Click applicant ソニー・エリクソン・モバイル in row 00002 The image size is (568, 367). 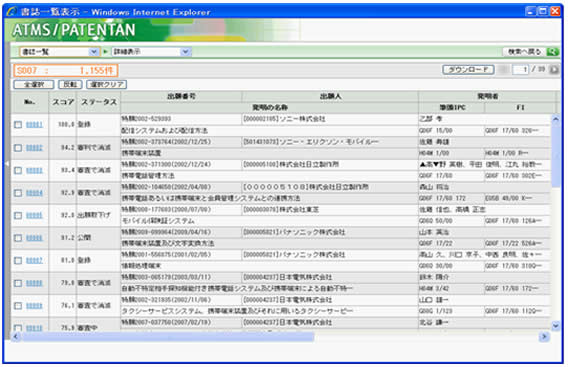pyautogui.click(x=311, y=142)
